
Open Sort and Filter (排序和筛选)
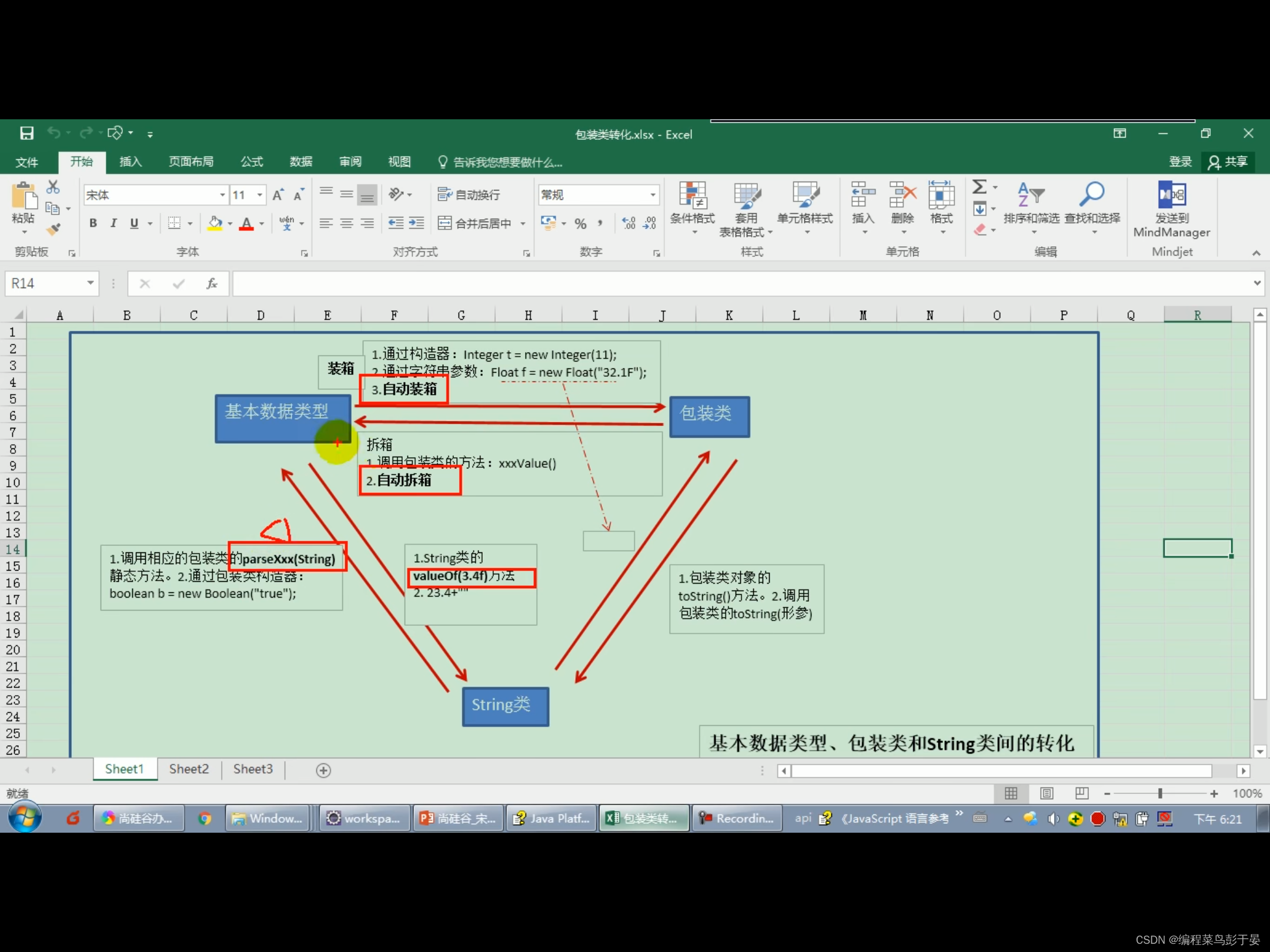click(x=1031, y=208)
